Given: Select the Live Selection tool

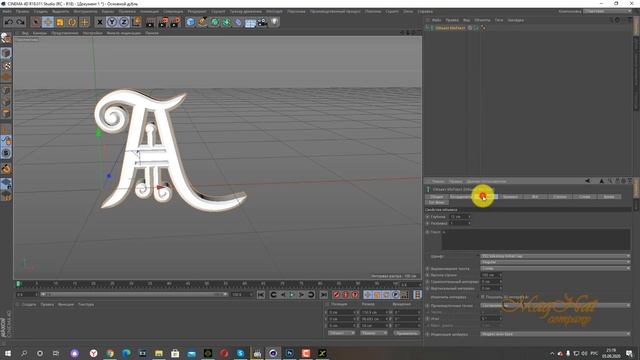Looking at the screenshot, I should 36,22.
